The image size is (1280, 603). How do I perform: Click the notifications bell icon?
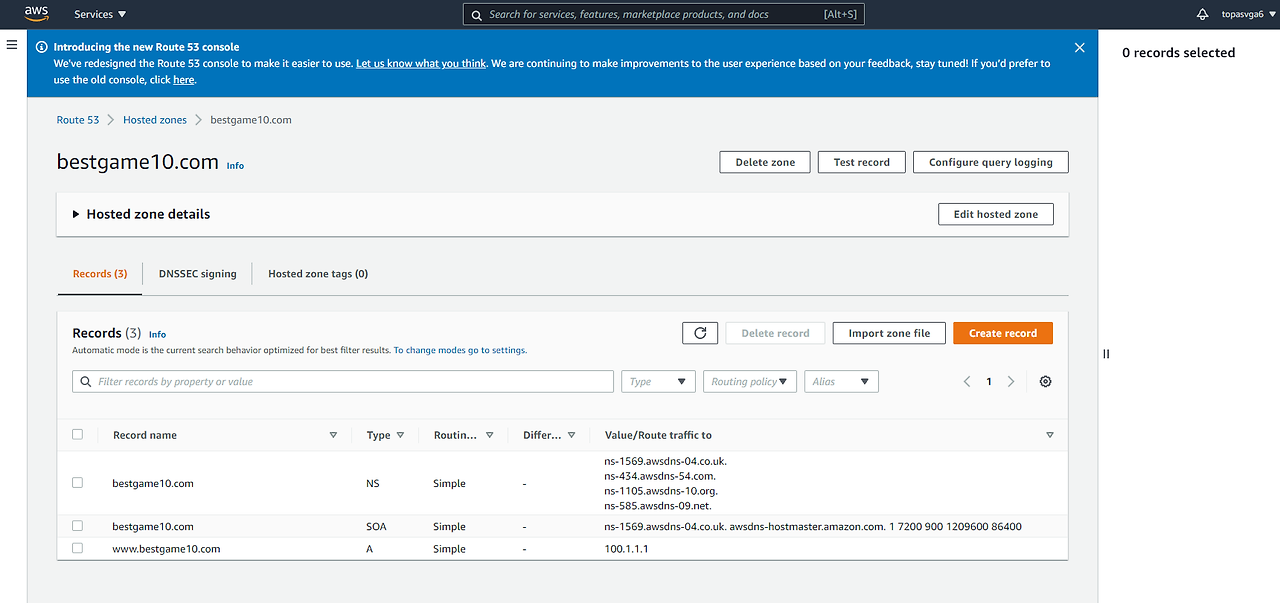1202,14
